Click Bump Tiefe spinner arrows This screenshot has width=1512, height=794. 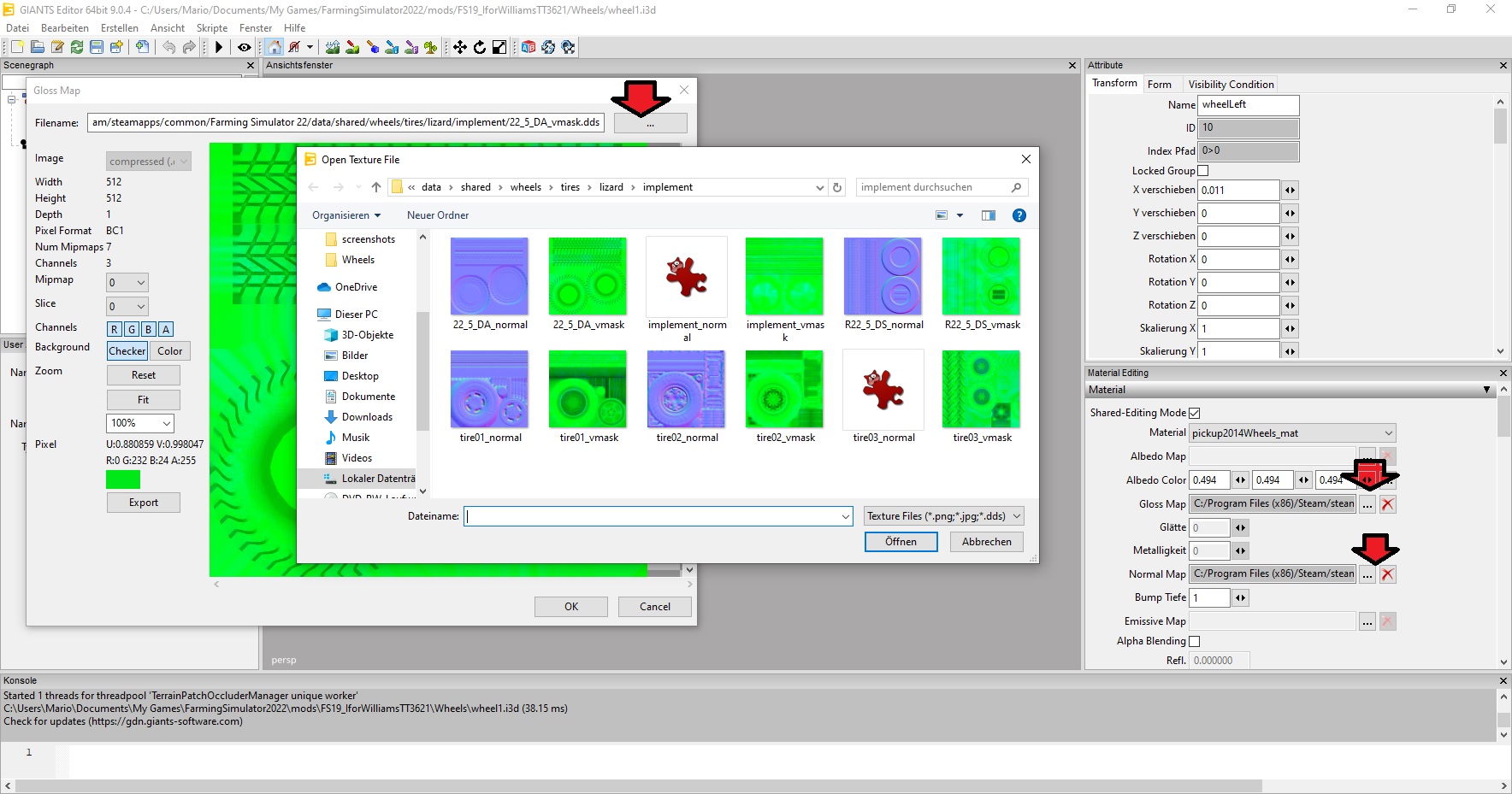tap(1240, 597)
